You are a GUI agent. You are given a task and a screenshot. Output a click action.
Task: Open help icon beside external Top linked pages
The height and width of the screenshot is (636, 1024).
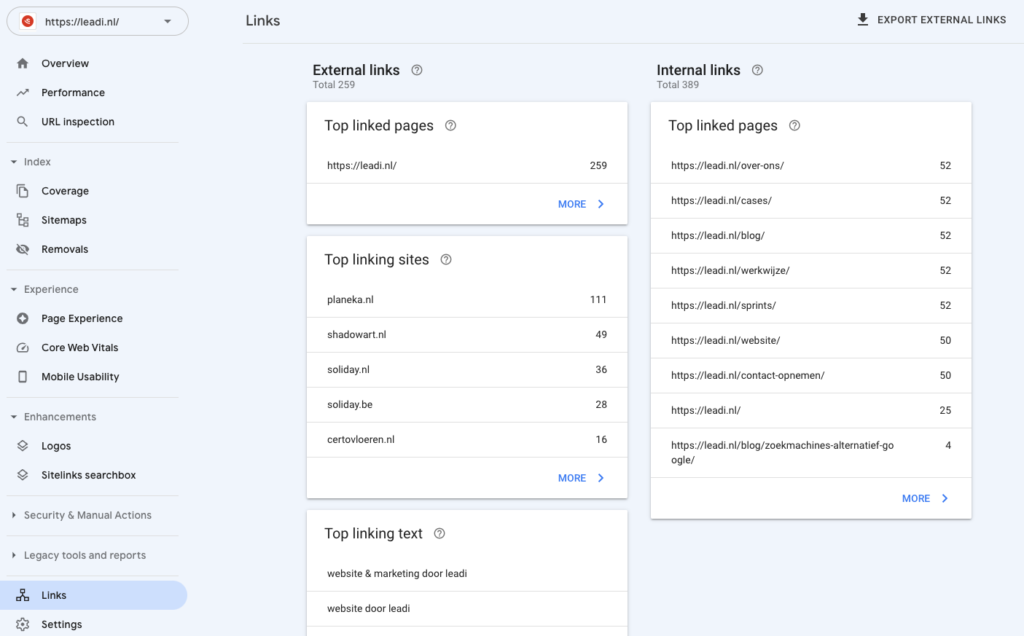click(451, 125)
